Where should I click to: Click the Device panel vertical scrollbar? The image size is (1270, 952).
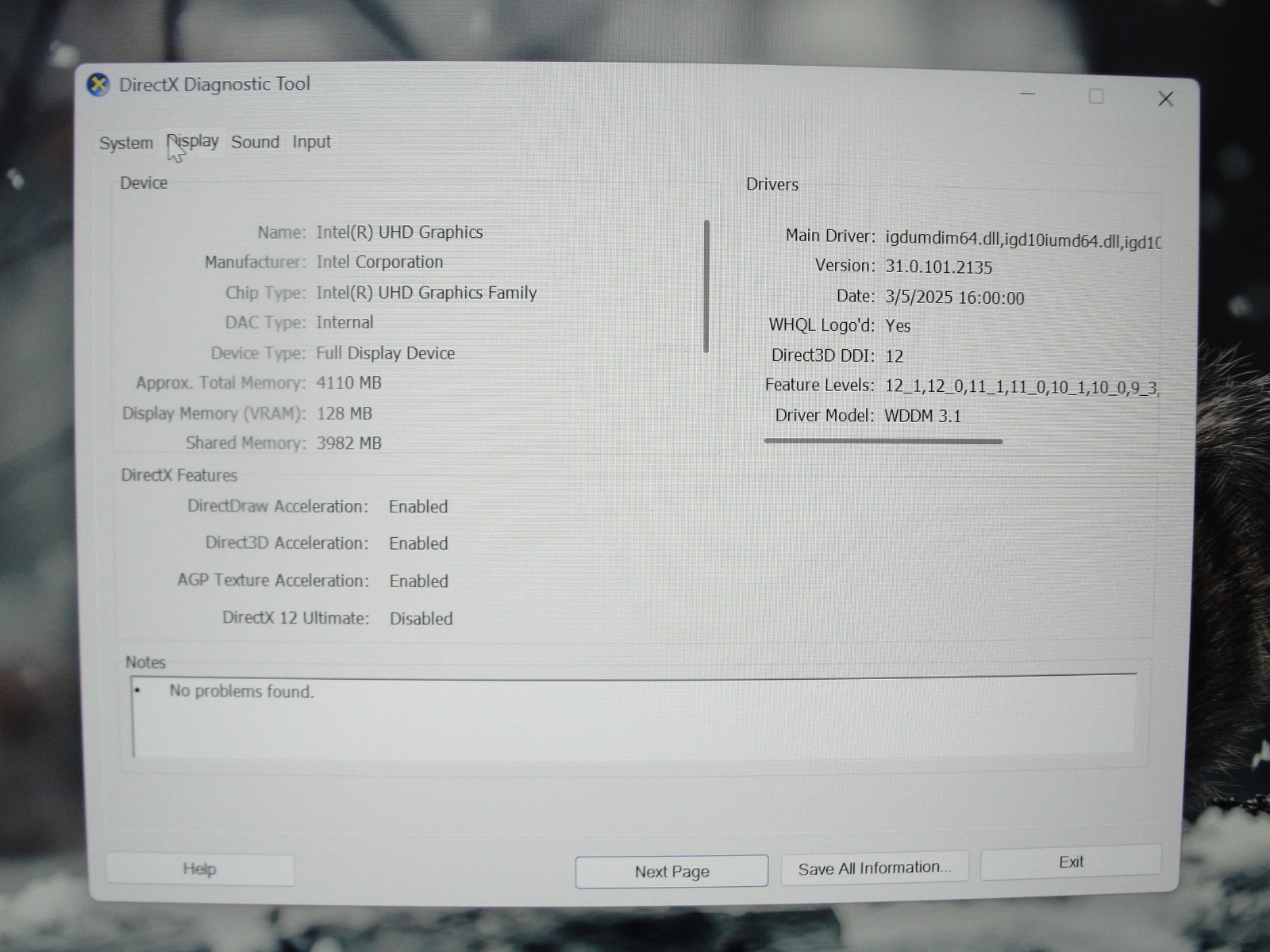706,286
